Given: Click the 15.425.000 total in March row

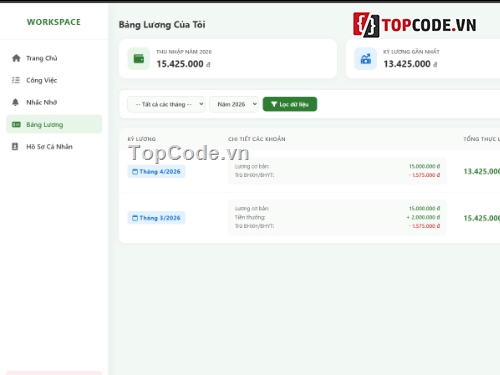Looking at the screenshot, I should pyautogui.click(x=482, y=218).
